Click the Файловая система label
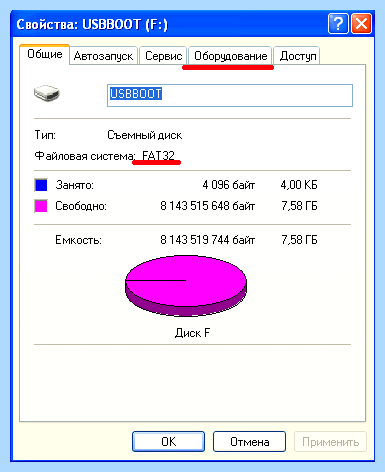Viewport: 385px width, 472px height. pyautogui.click(x=85, y=156)
